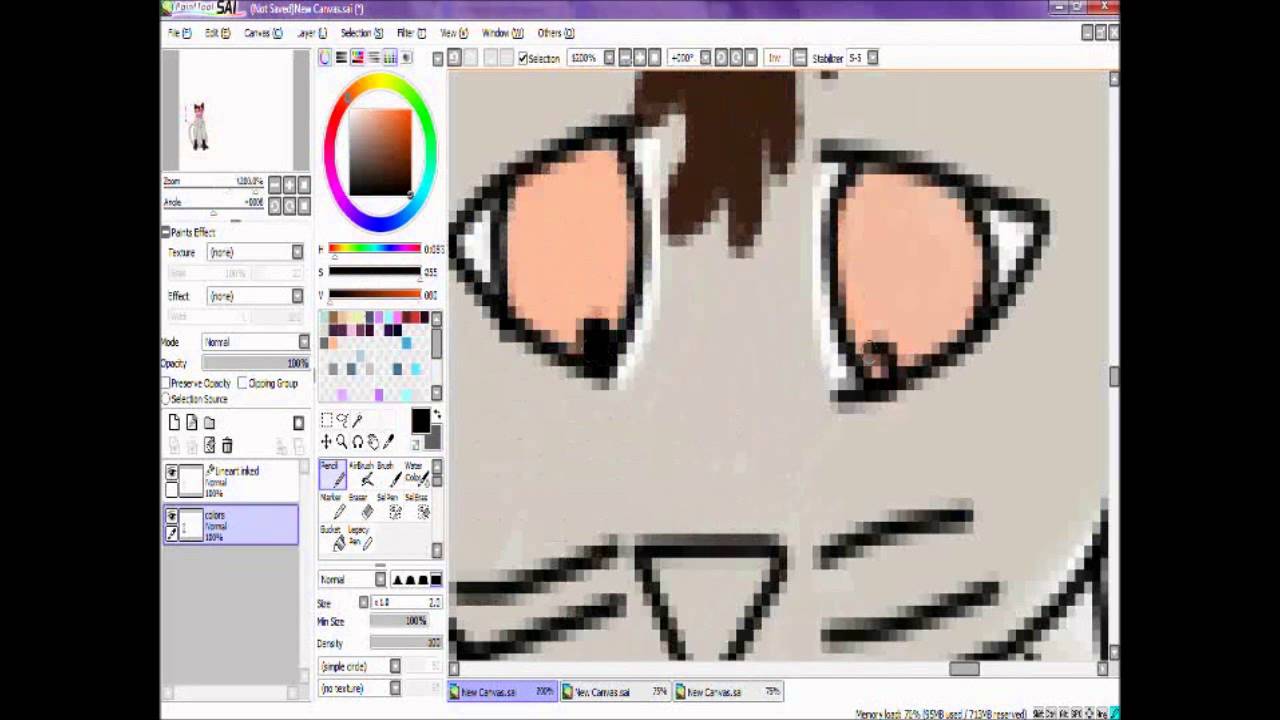
Task: Open the Canvas menu
Action: (263, 33)
